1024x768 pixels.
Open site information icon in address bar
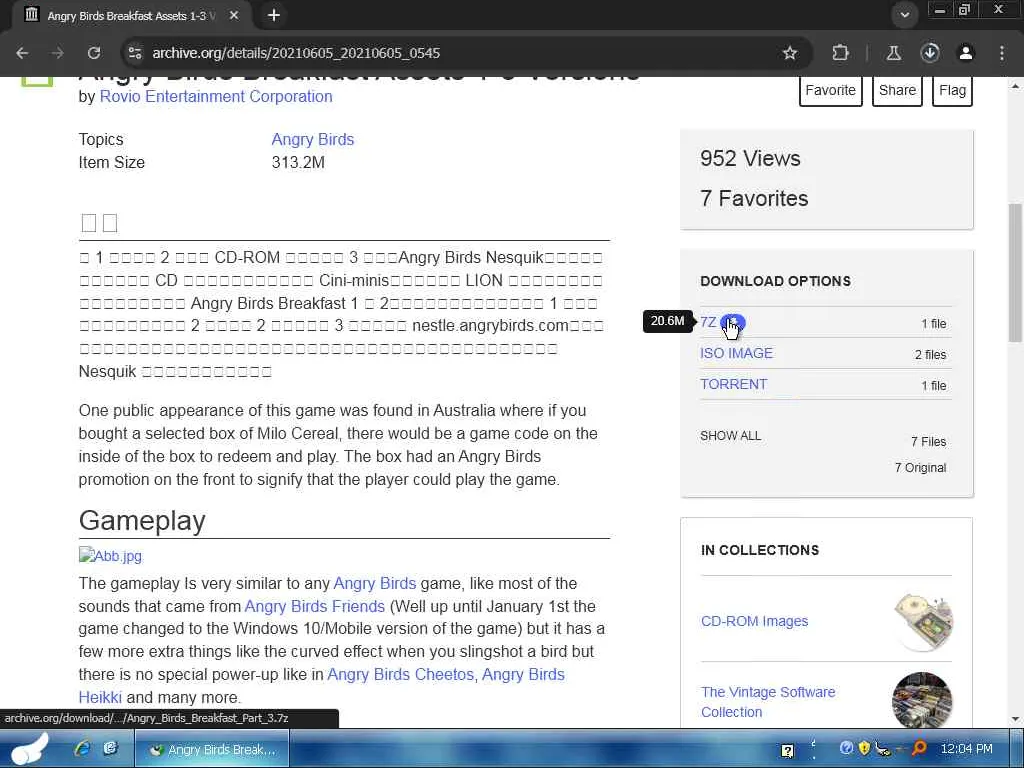pos(135,53)
